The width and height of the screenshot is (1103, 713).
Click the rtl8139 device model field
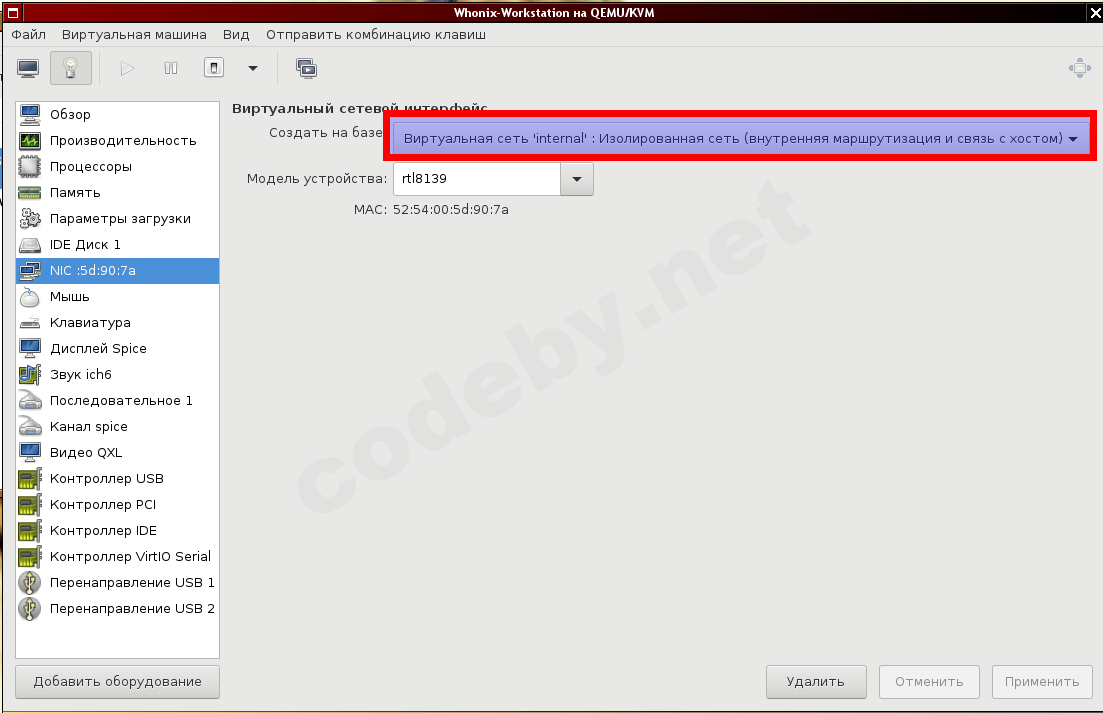click(x=477, y=179)
